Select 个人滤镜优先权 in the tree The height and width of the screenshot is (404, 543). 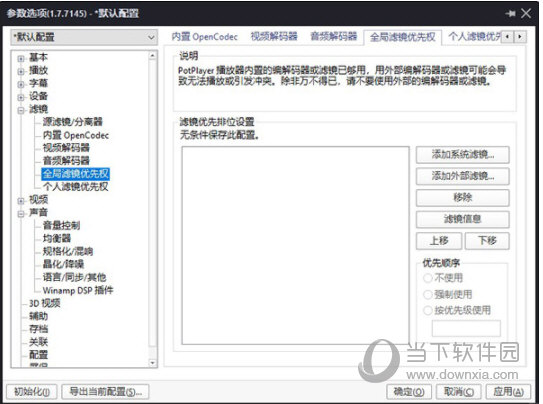pyautogui.click(x=75, y=187)
